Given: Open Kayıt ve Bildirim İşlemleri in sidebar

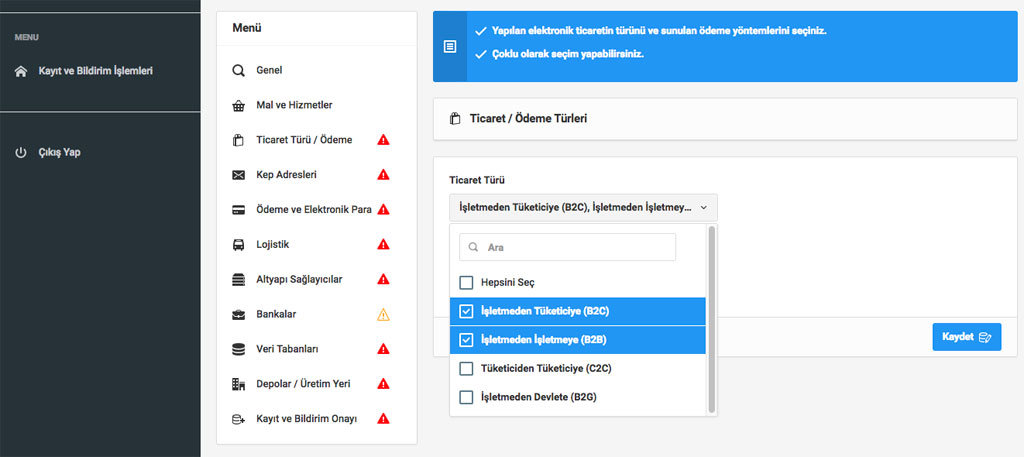Looking at the screenshot, I should point(95,71).
